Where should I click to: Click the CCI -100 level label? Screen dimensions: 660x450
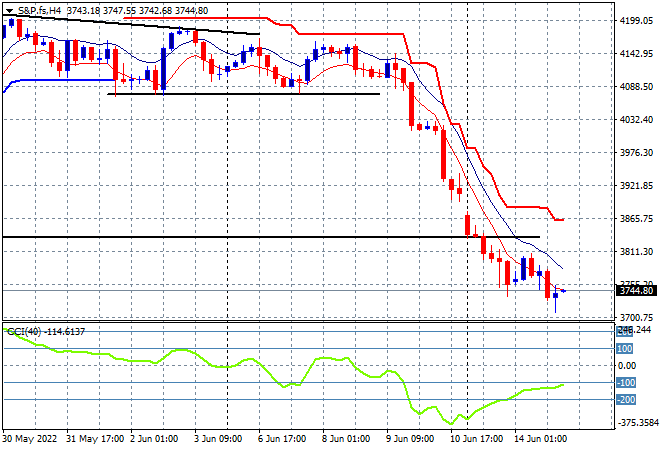pyautogui.click(x=626, y=383)
